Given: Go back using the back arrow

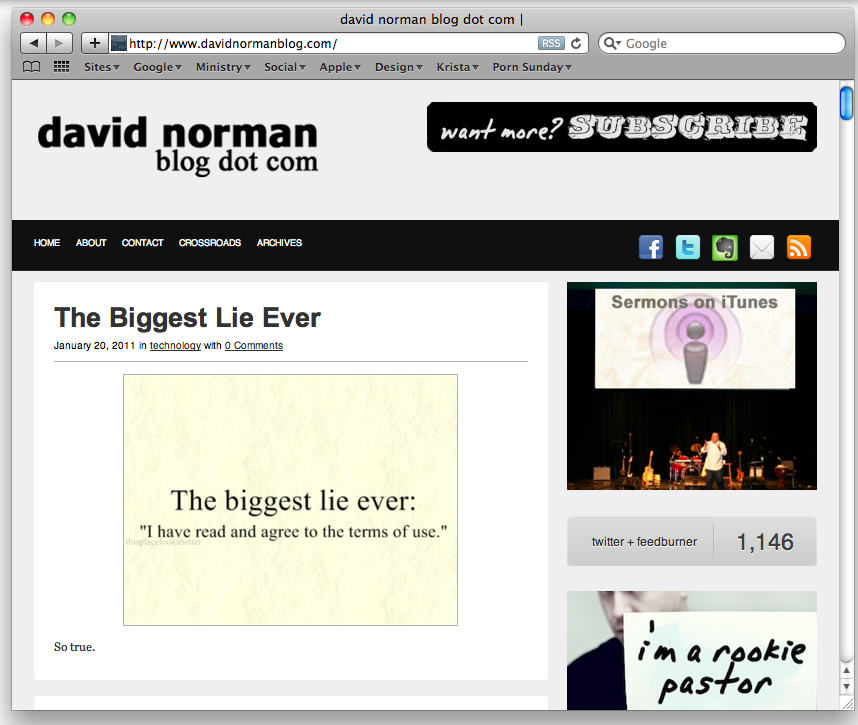Looking at the screenshot, I should pos(33,43).
